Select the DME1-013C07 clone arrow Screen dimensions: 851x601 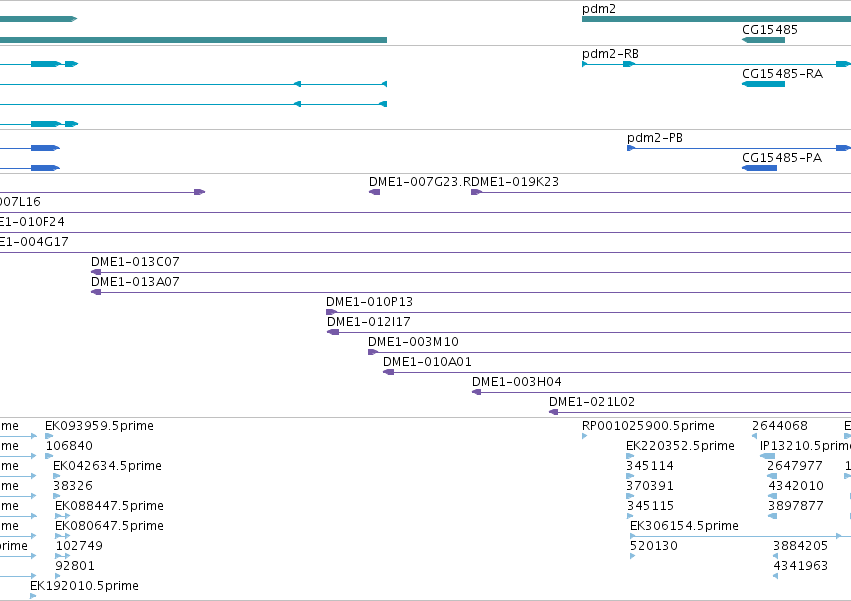point(96,272)
